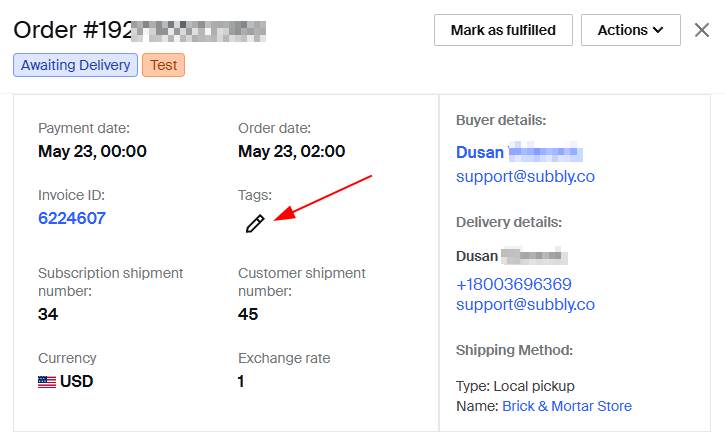This screenshot has height=444, width=725.
Task: Edit order tags with pencil icon
Action: 255,223
